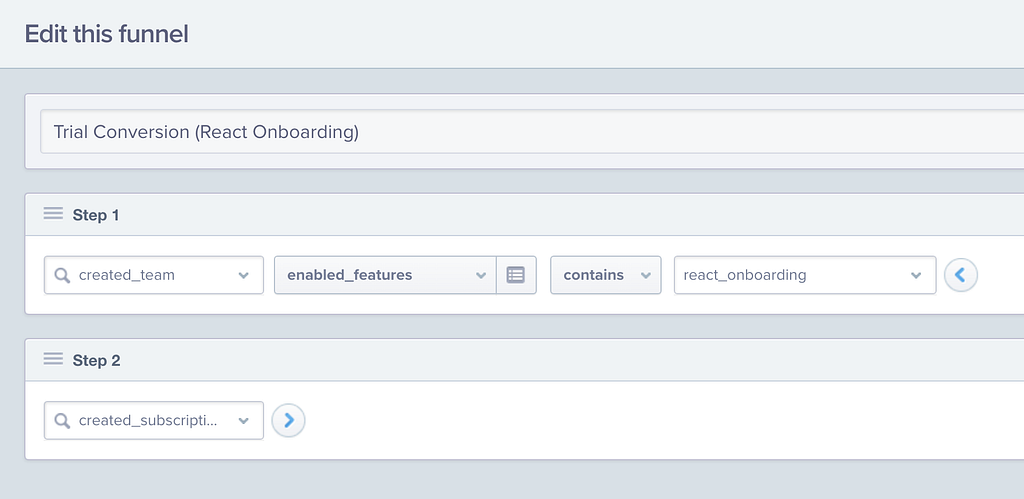Viewport: 1024px width, 499px height.
Task: Open the react_onboarding value dropdown
Action: pyautogui.click(x=916, y=275)
